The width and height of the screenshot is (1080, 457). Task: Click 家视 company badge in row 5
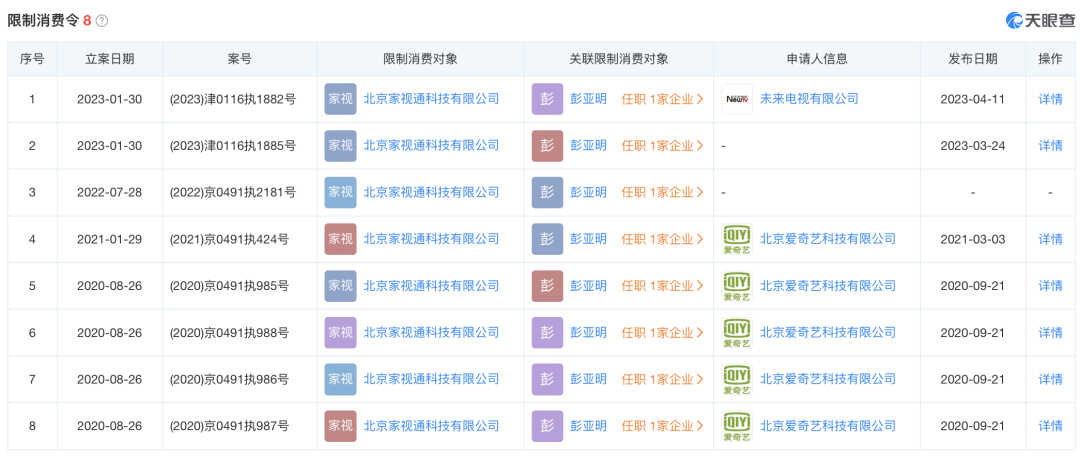point(340,285)
